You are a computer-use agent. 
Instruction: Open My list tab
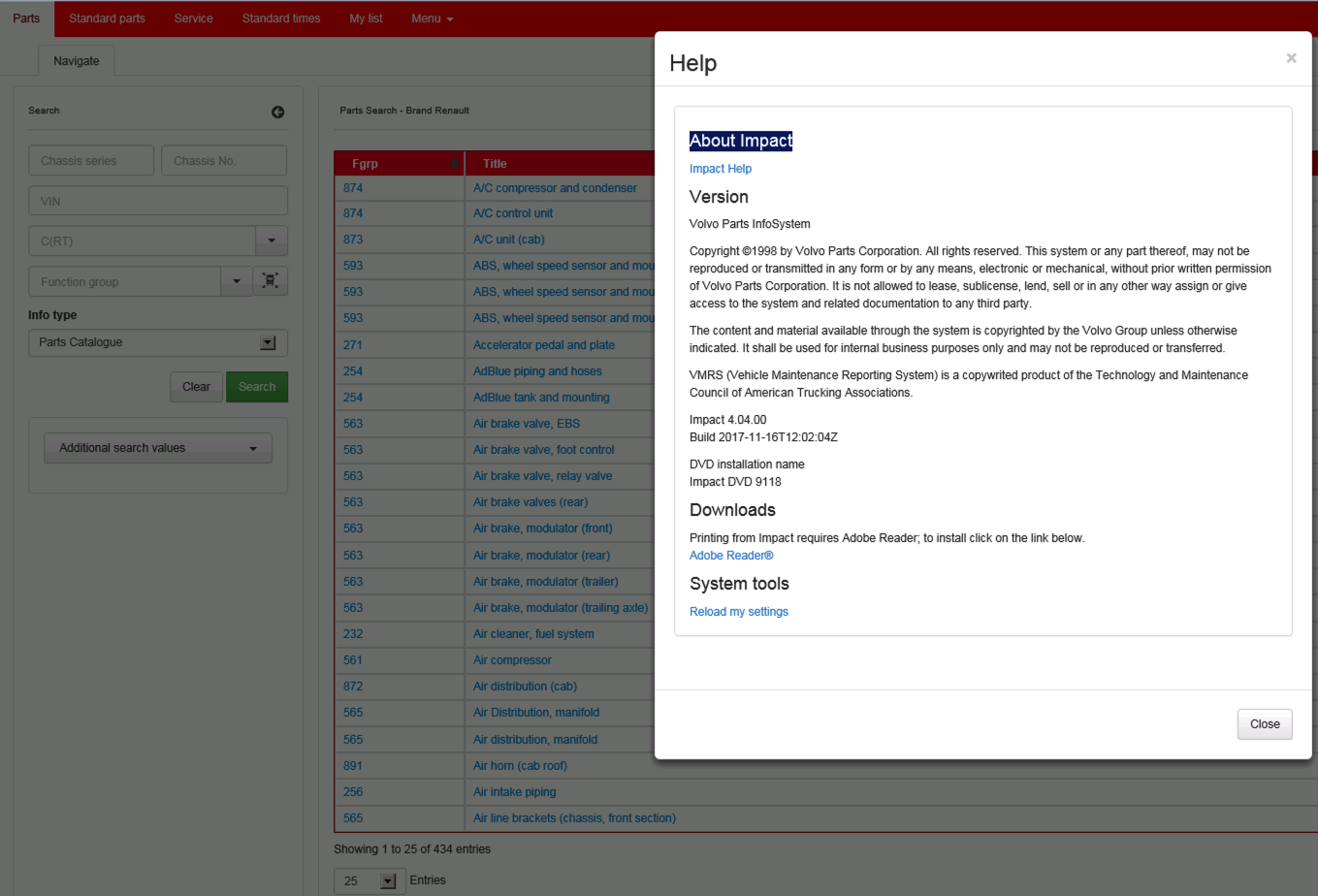[x=366, y=18]
